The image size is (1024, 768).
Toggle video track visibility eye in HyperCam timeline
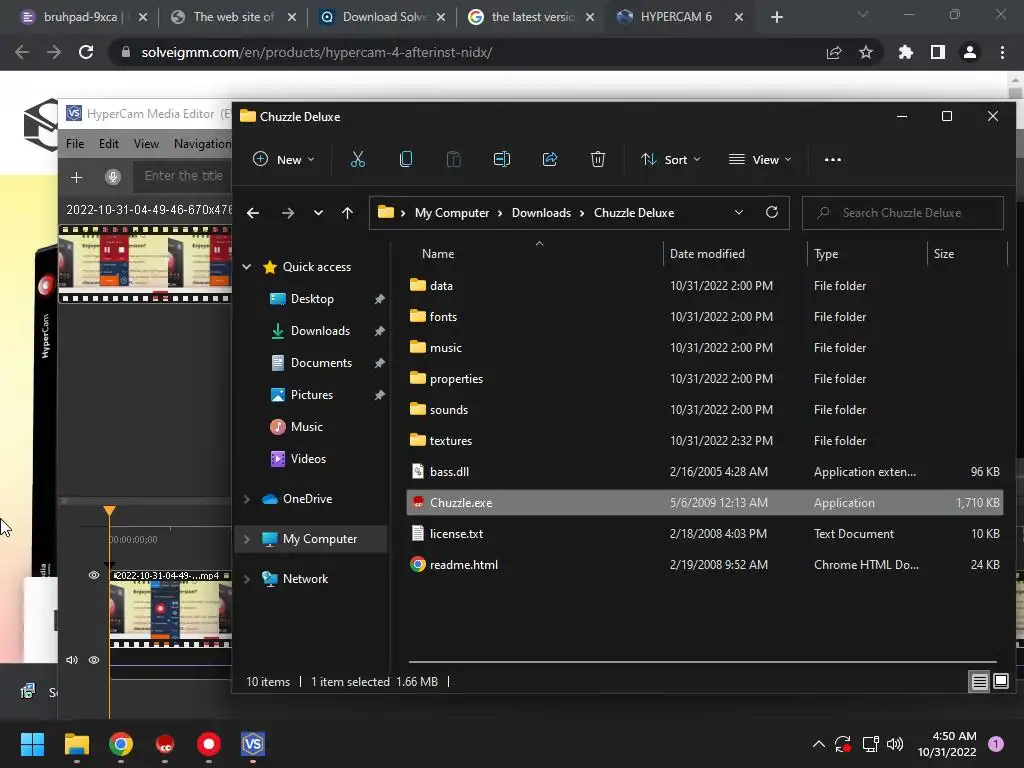coord(94,575)
